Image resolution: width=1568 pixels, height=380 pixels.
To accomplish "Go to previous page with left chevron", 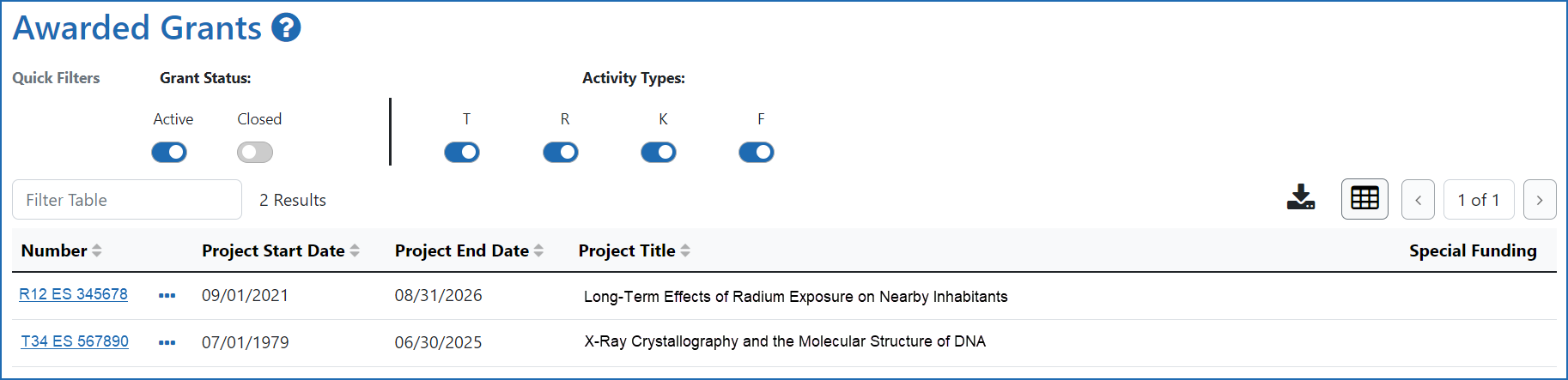I will [1418, 200].
